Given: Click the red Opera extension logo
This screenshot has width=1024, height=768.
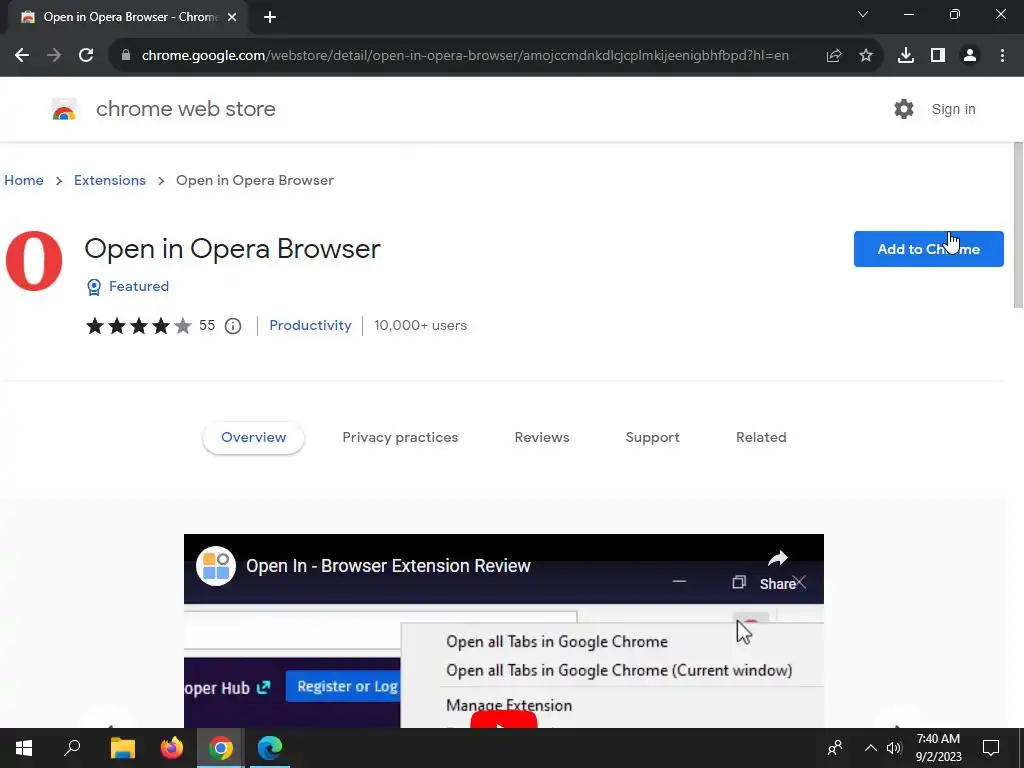Looking at the screenshot, I should tap(34, 261).
